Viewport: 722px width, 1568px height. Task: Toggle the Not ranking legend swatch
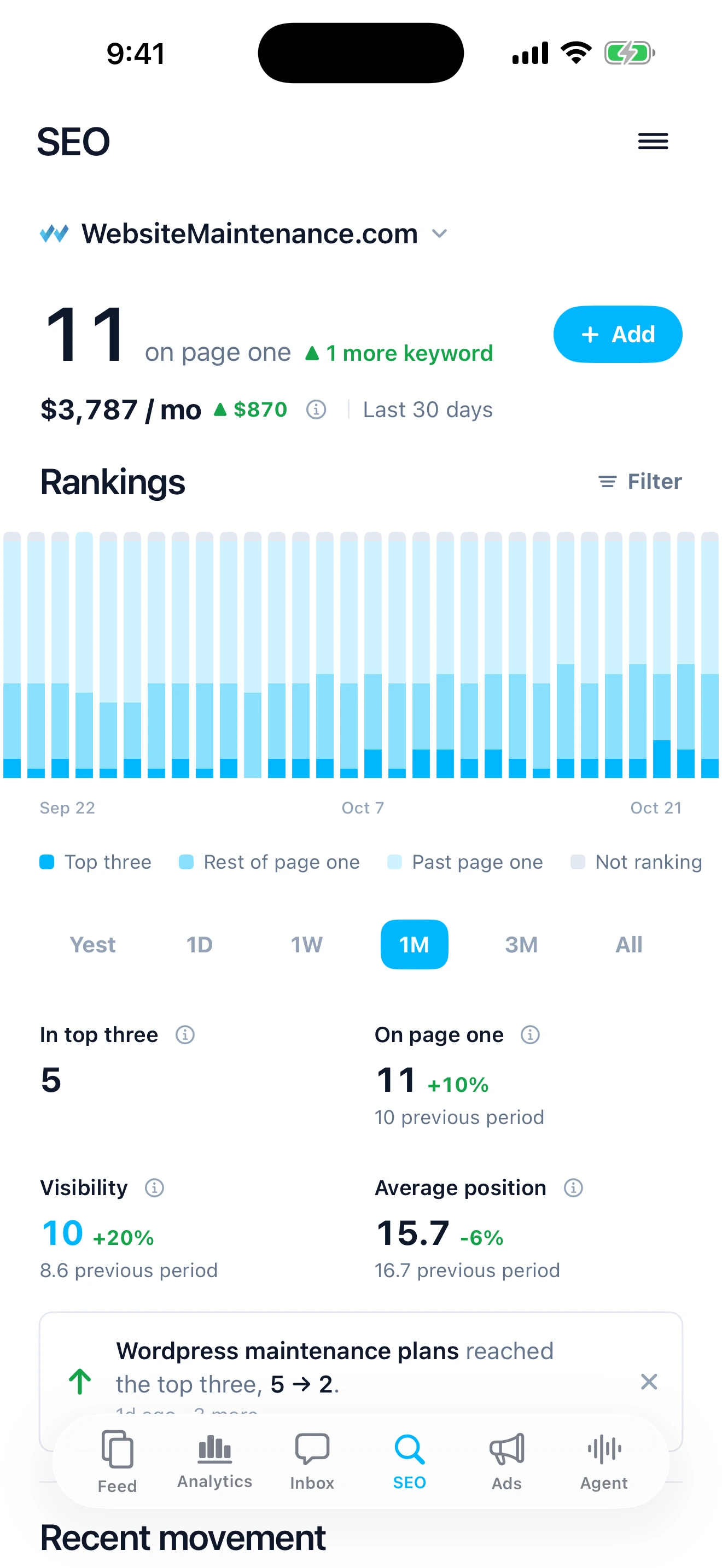[x=578, y=862]
